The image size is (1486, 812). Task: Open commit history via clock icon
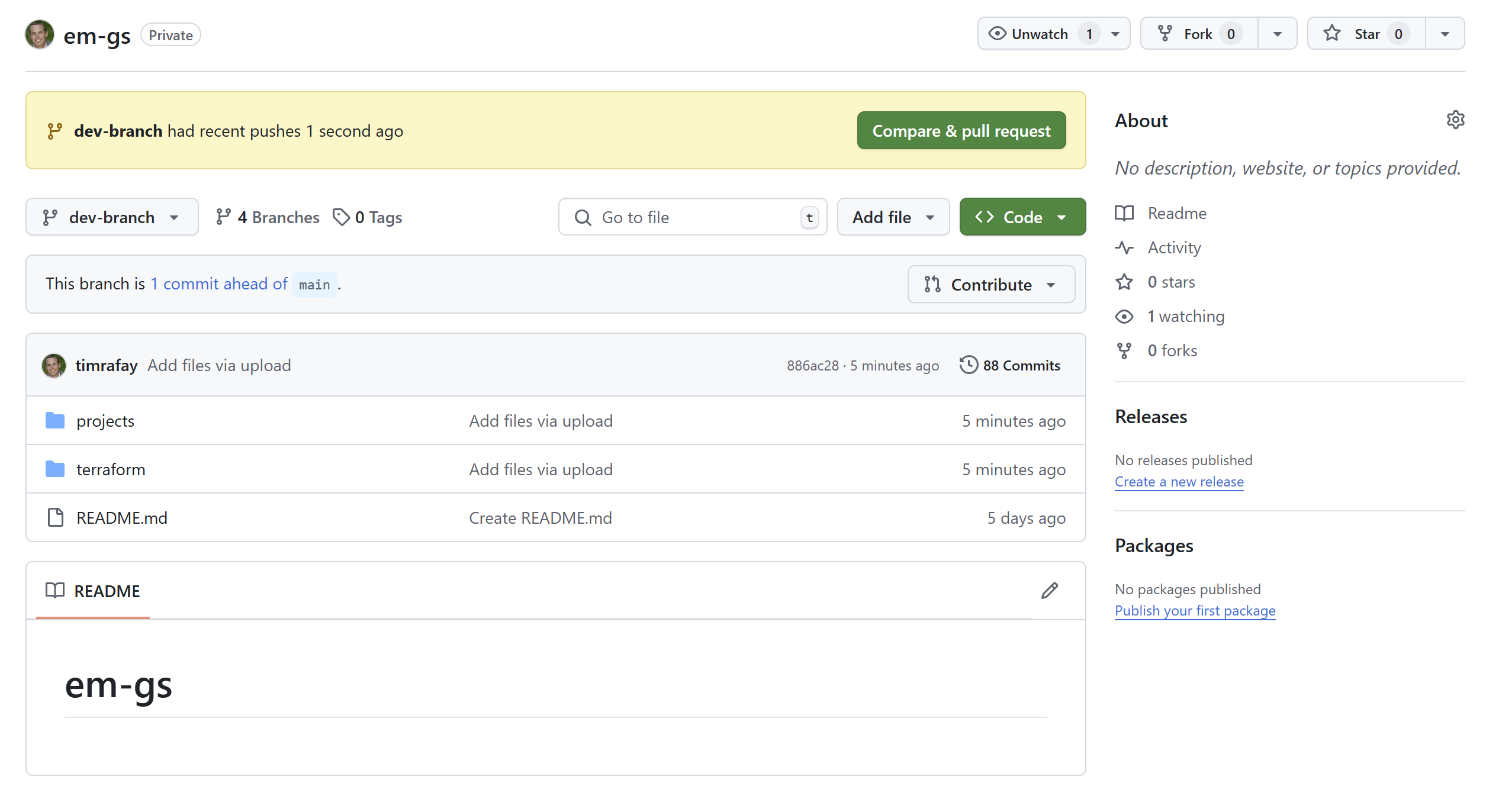[x=969, y=365]
